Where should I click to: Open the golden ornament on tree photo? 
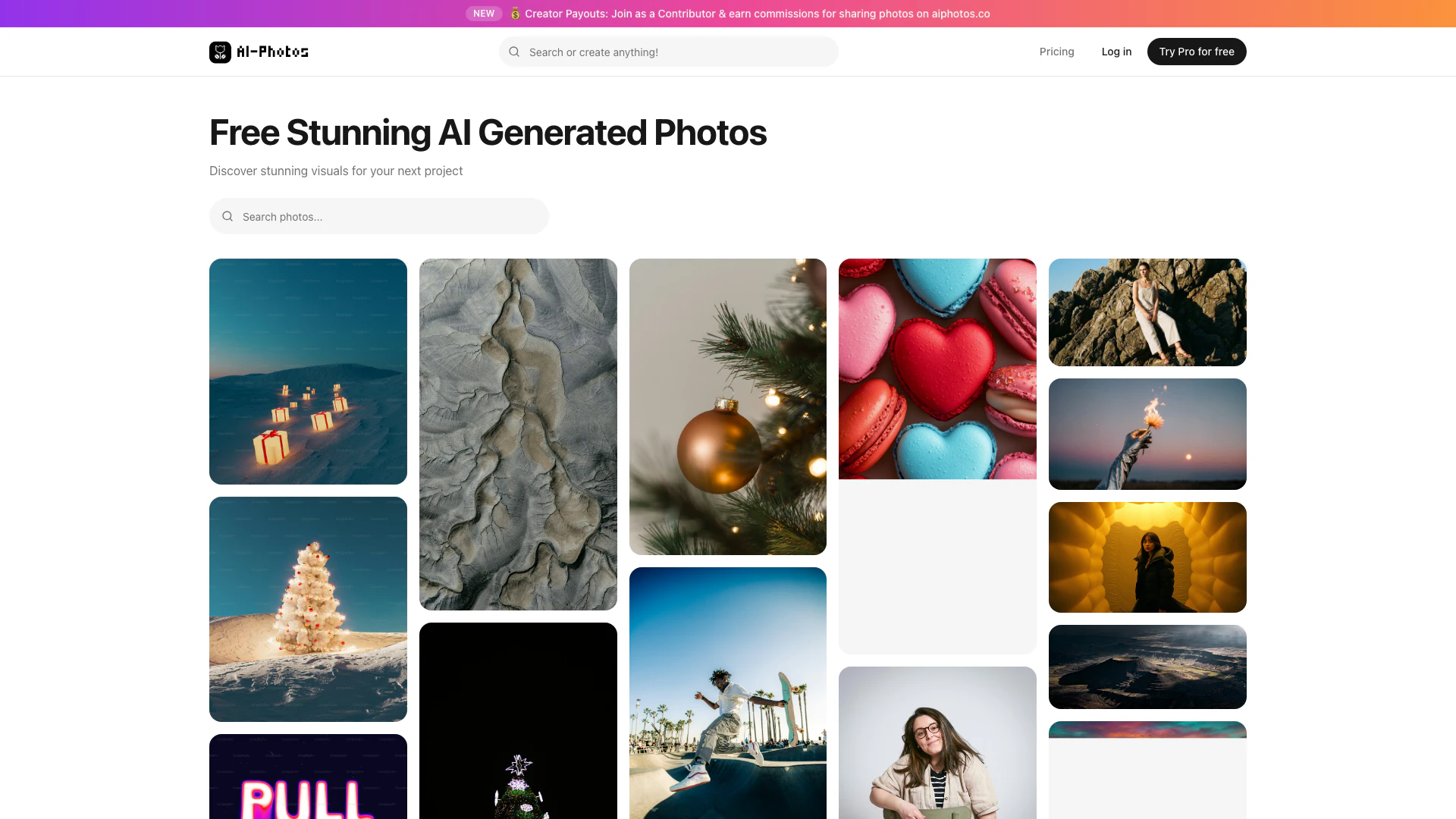[727, 406]
